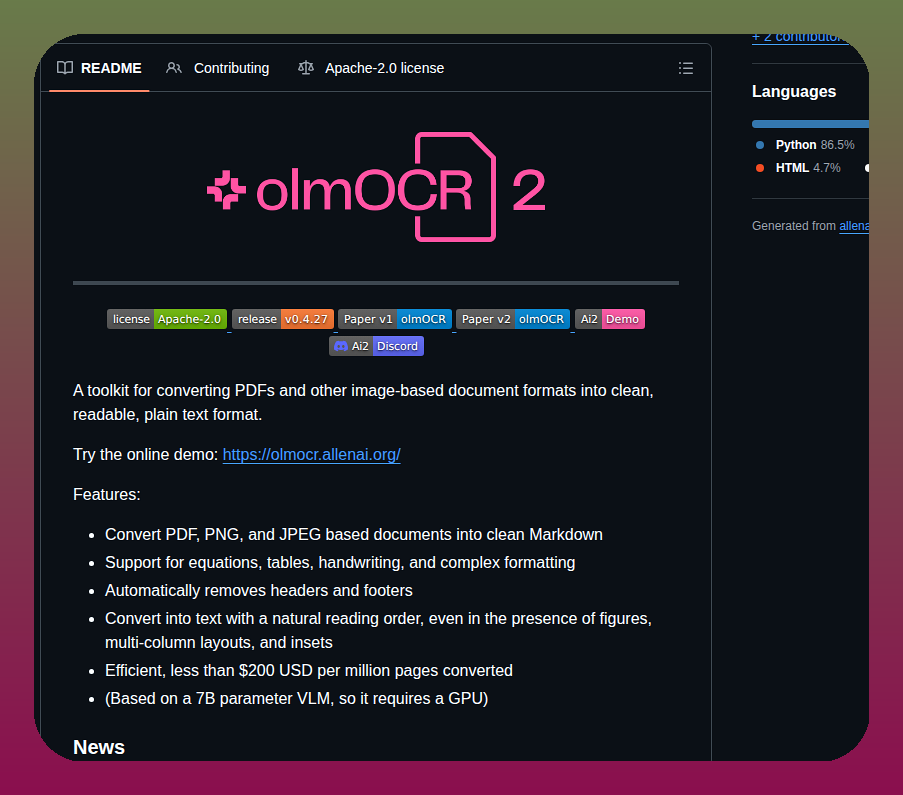The width and height of the screenshot is (903, 795).
Task: Open the README outline list icon
Action: coord(685,68)
